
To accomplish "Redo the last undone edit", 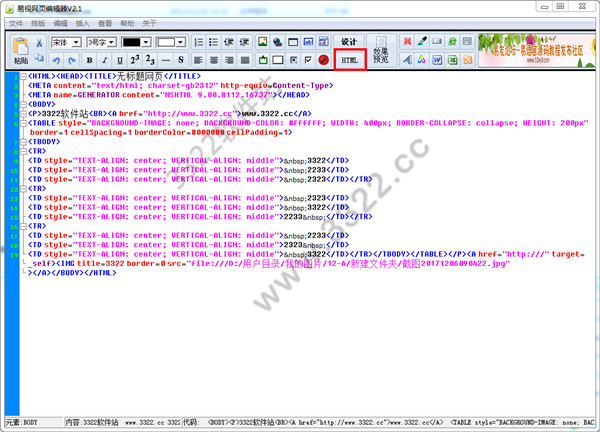I will click(72, 60).
